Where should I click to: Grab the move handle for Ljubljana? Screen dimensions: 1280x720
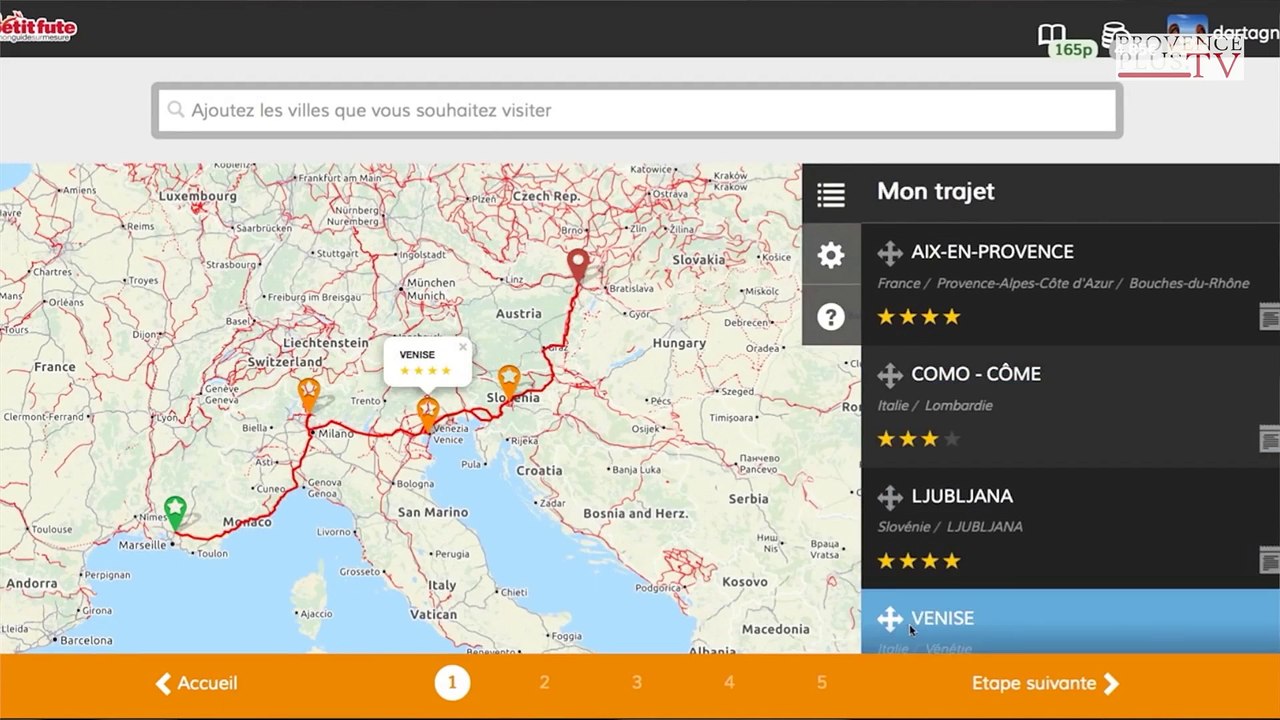[x=890, y=497]
